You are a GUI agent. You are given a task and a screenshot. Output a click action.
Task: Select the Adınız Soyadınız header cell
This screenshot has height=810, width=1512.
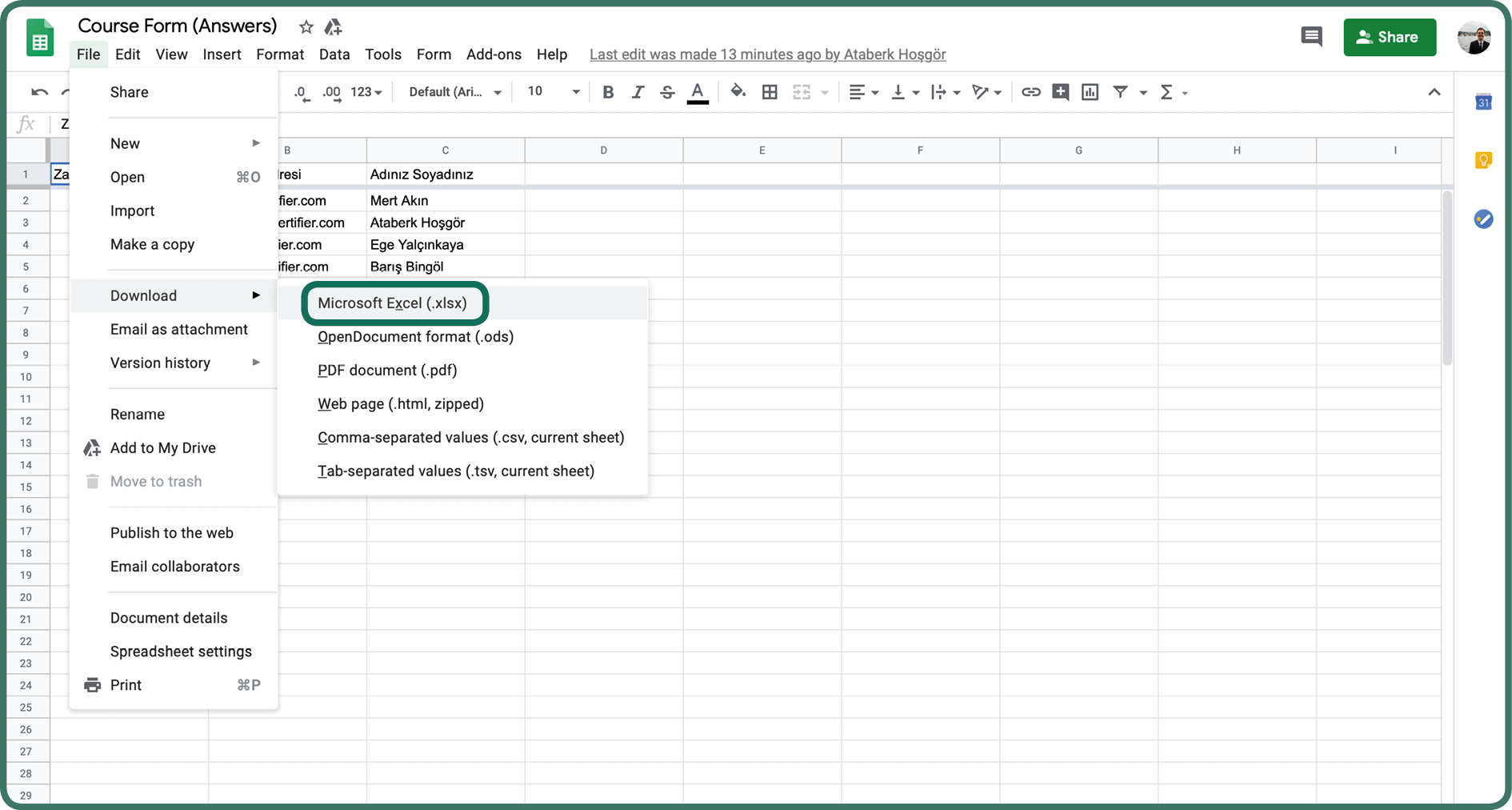(x=446, y=174)
